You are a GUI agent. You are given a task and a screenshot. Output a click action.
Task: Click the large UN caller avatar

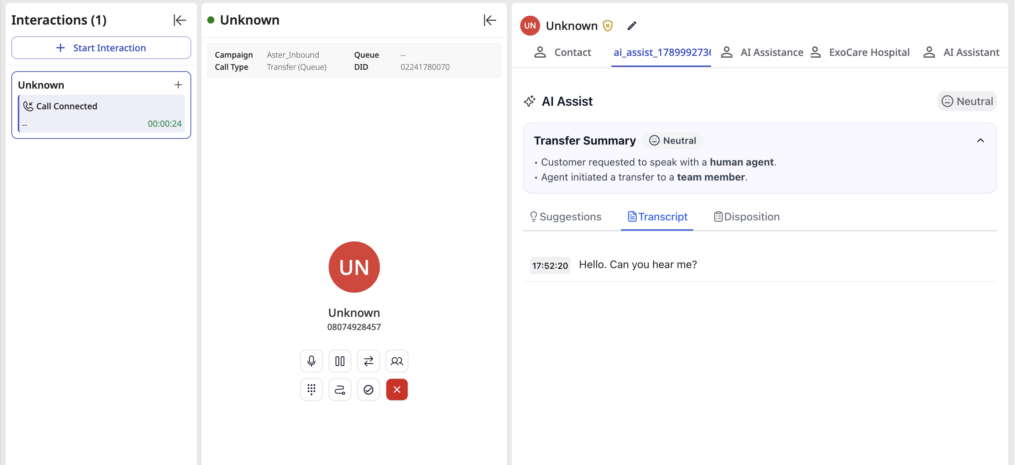coord(354,267)
